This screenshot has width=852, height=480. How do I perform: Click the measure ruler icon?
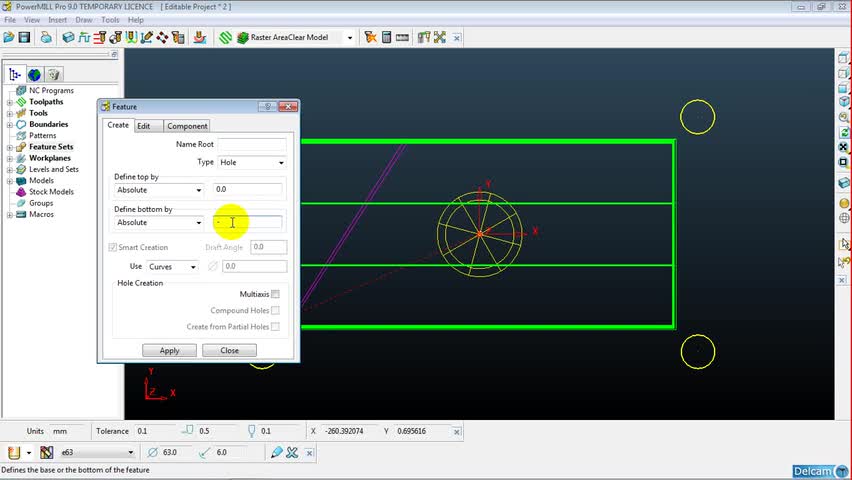pyautogui.click(x=402, y=38)
